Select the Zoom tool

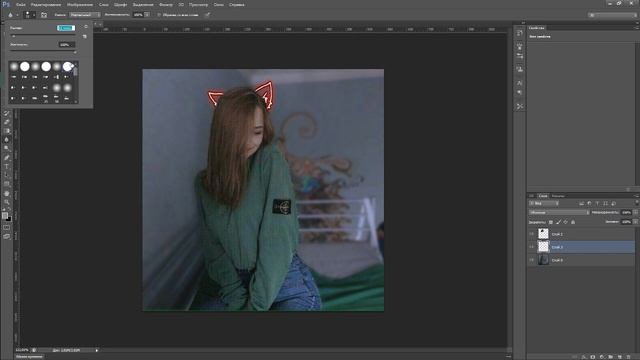pos(7,202)
